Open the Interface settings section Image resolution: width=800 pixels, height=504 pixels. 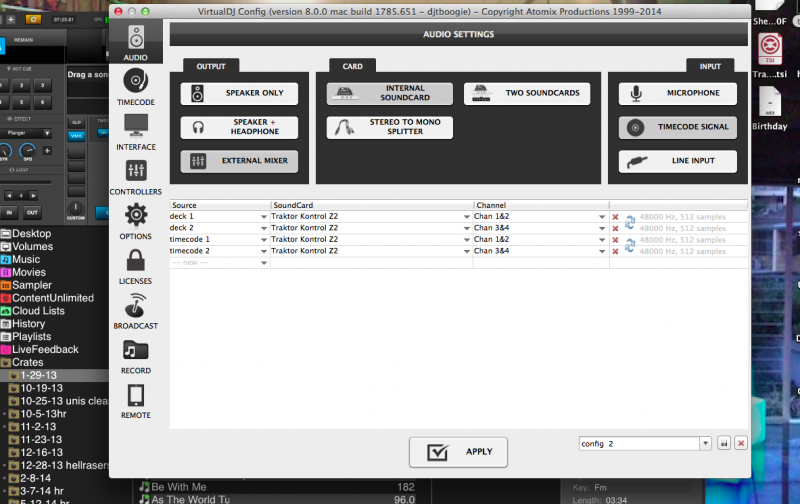click(x=136, y=132)
